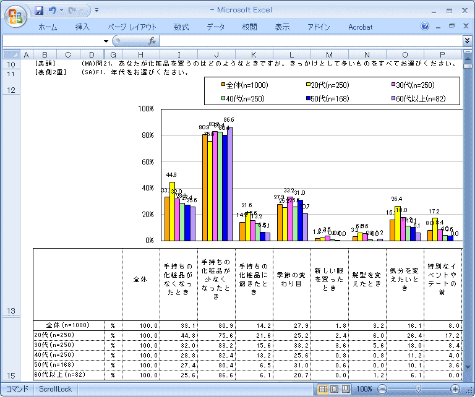Click the 30代(n=250) pink legend swatch

tap(393, 85)
